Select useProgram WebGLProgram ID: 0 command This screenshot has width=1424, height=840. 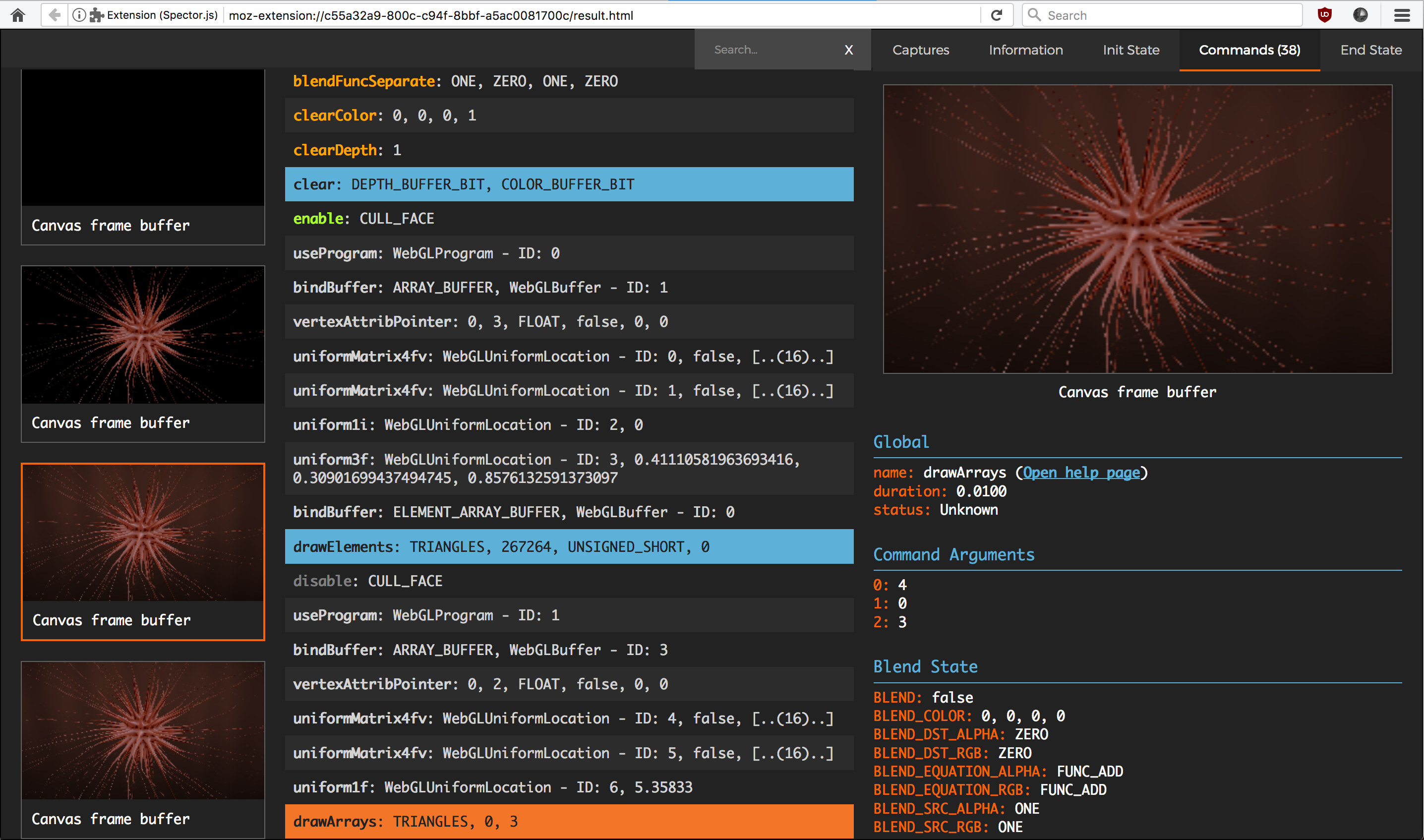point(569,253)
